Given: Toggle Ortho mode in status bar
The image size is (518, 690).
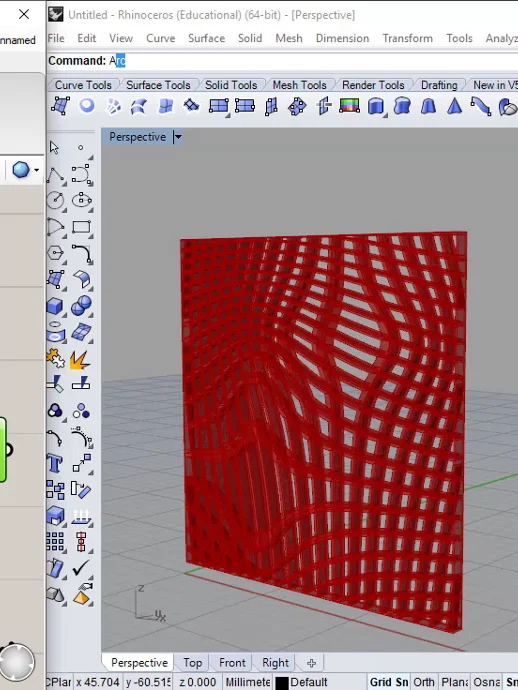Looking at the screenshot, I should (x=423, y=682).
